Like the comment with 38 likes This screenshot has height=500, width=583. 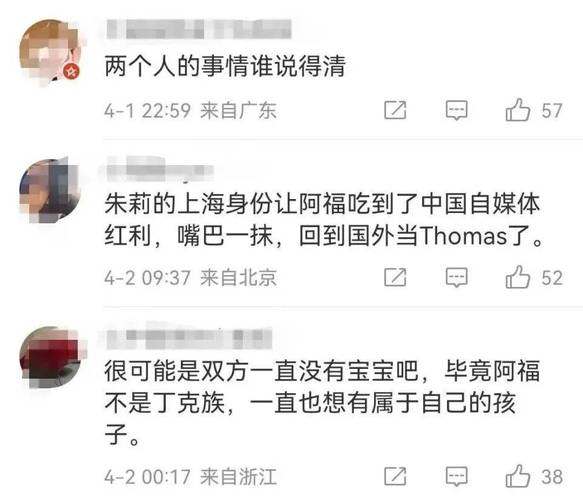[518, 476]
